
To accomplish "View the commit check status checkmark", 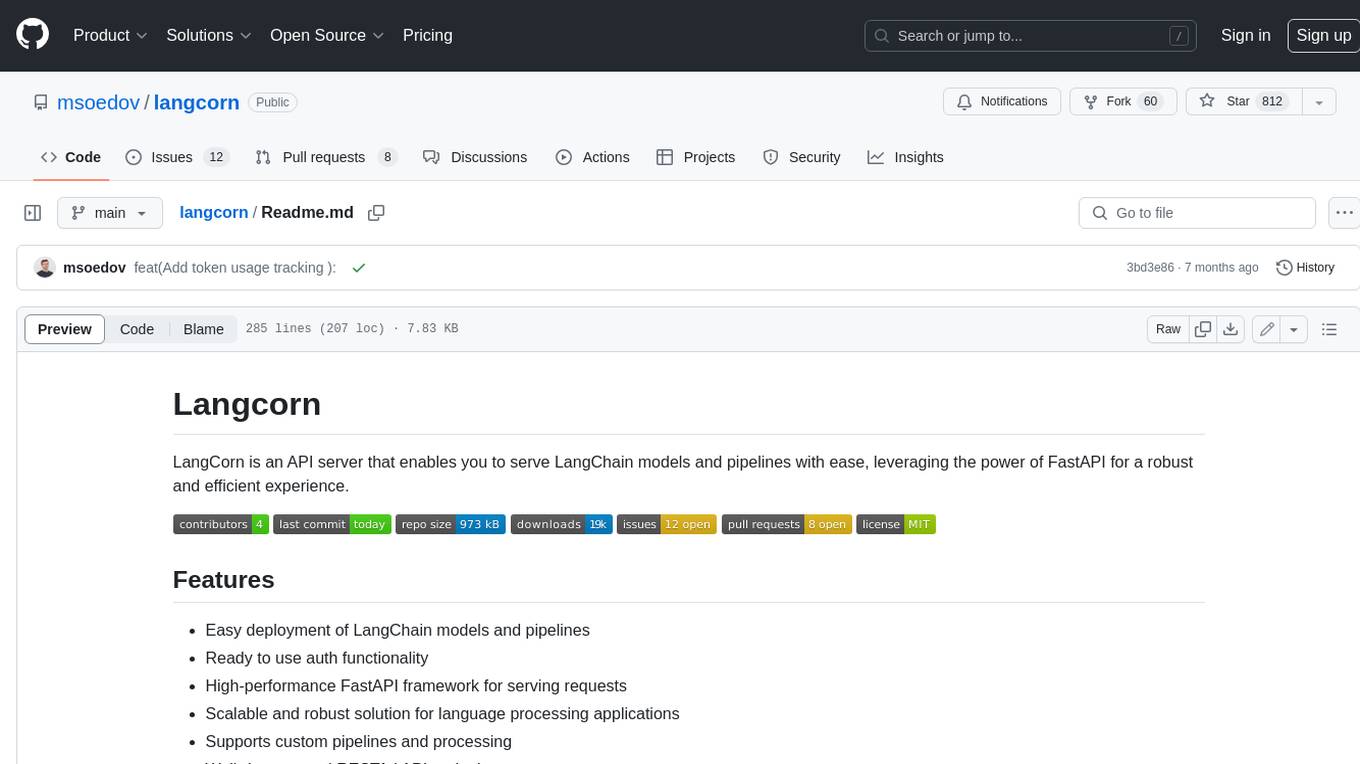I will (x=358, y=267).
